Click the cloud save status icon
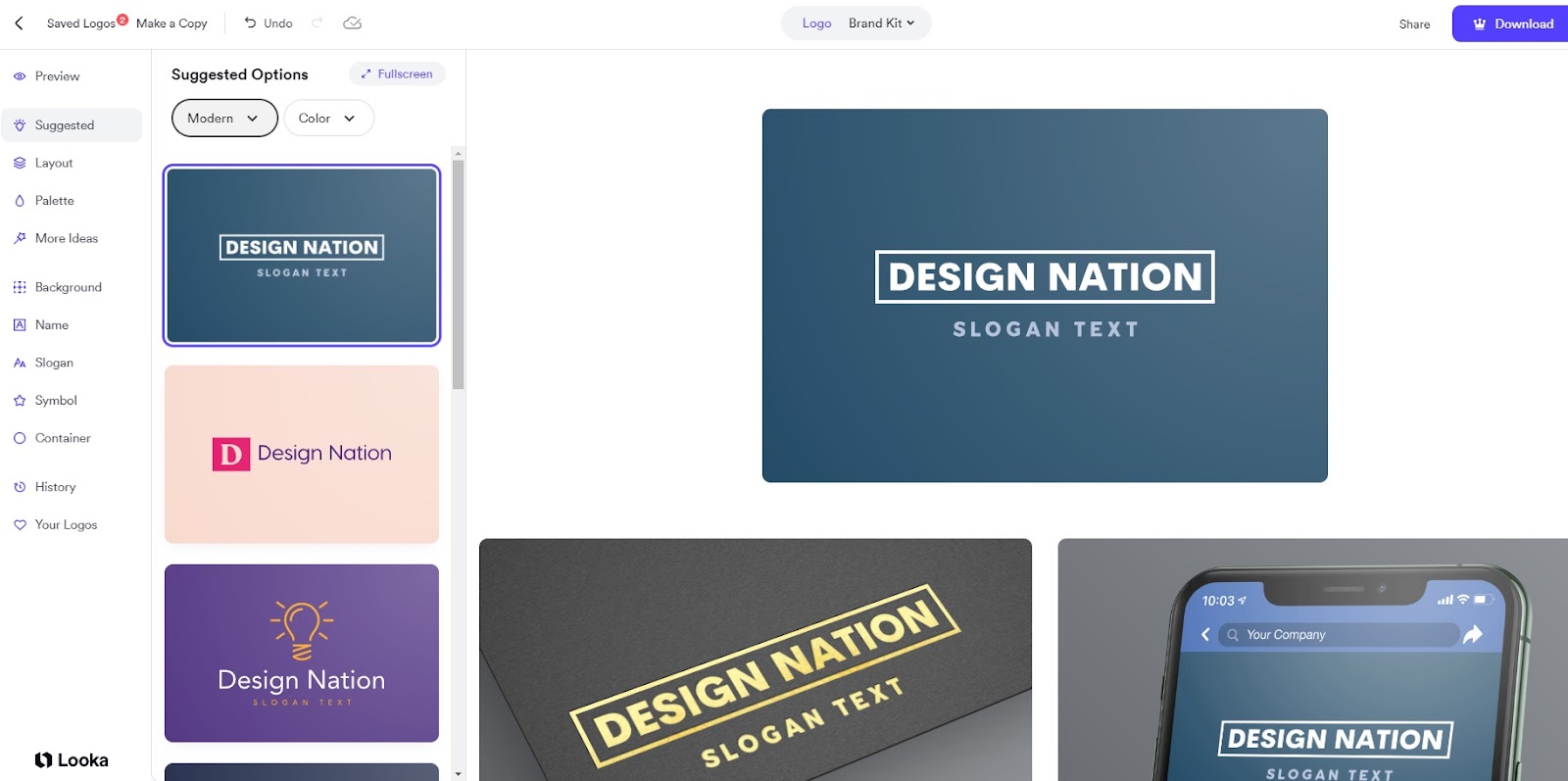 coord(353,23)
